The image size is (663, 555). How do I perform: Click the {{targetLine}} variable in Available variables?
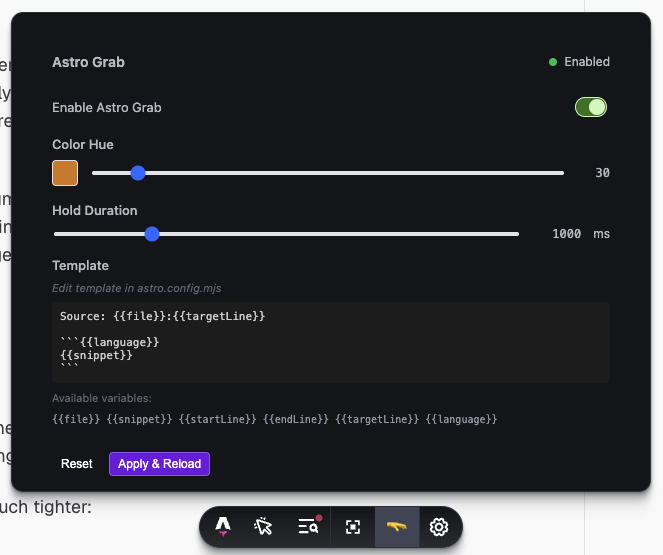[377, 419]
